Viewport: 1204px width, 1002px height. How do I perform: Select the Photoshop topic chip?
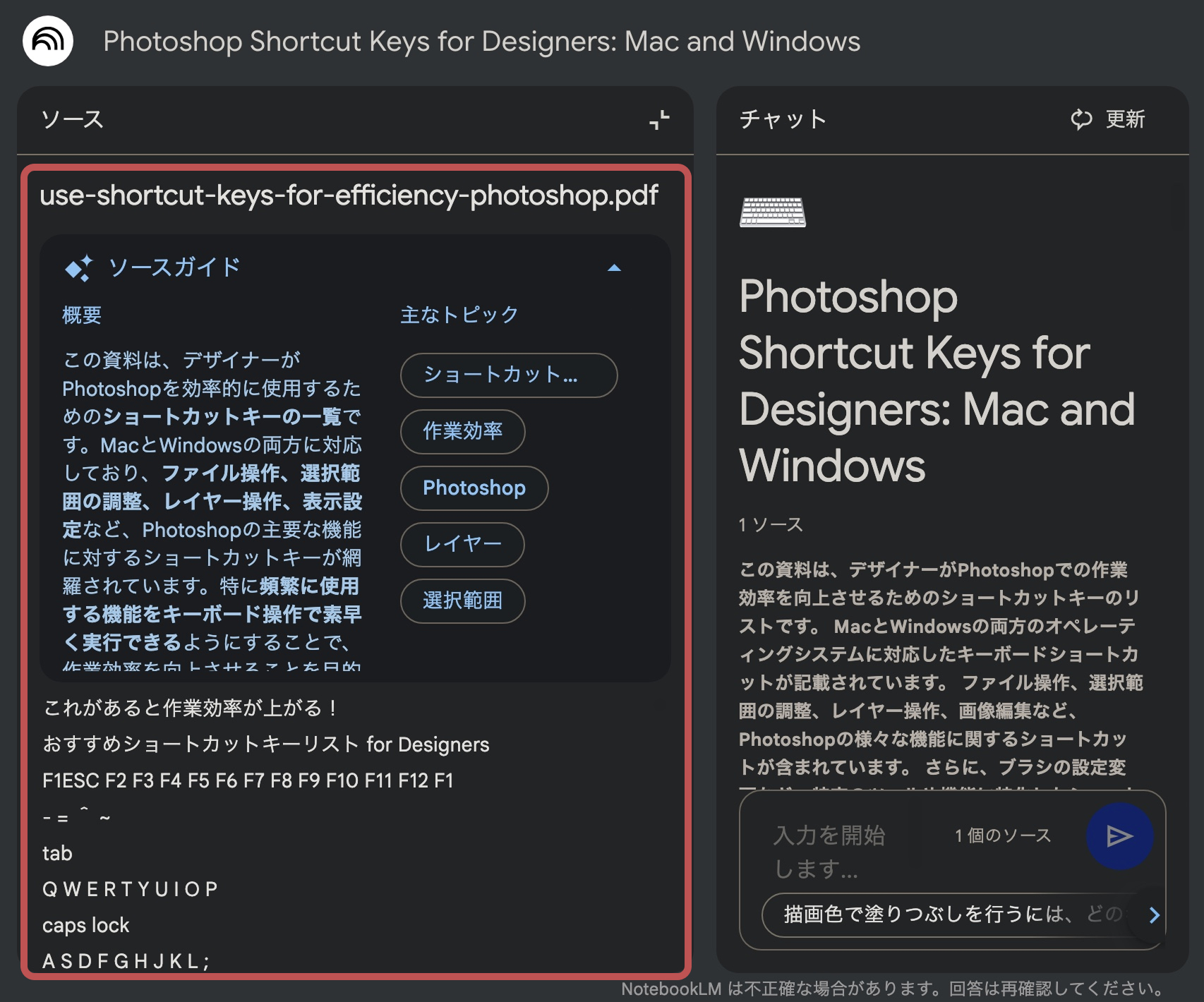click(474, 488)
